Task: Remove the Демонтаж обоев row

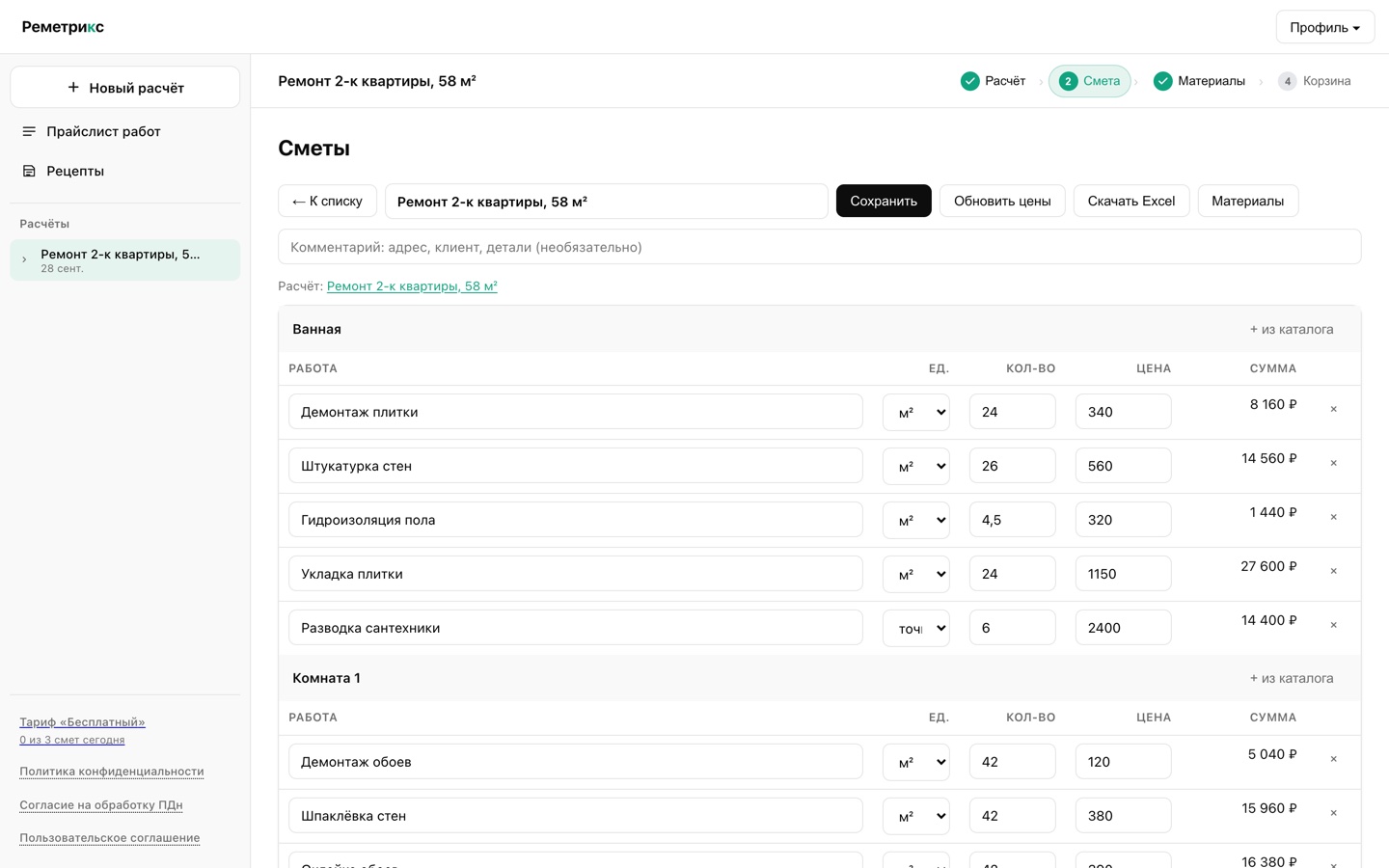Action: pos(1334,760)
